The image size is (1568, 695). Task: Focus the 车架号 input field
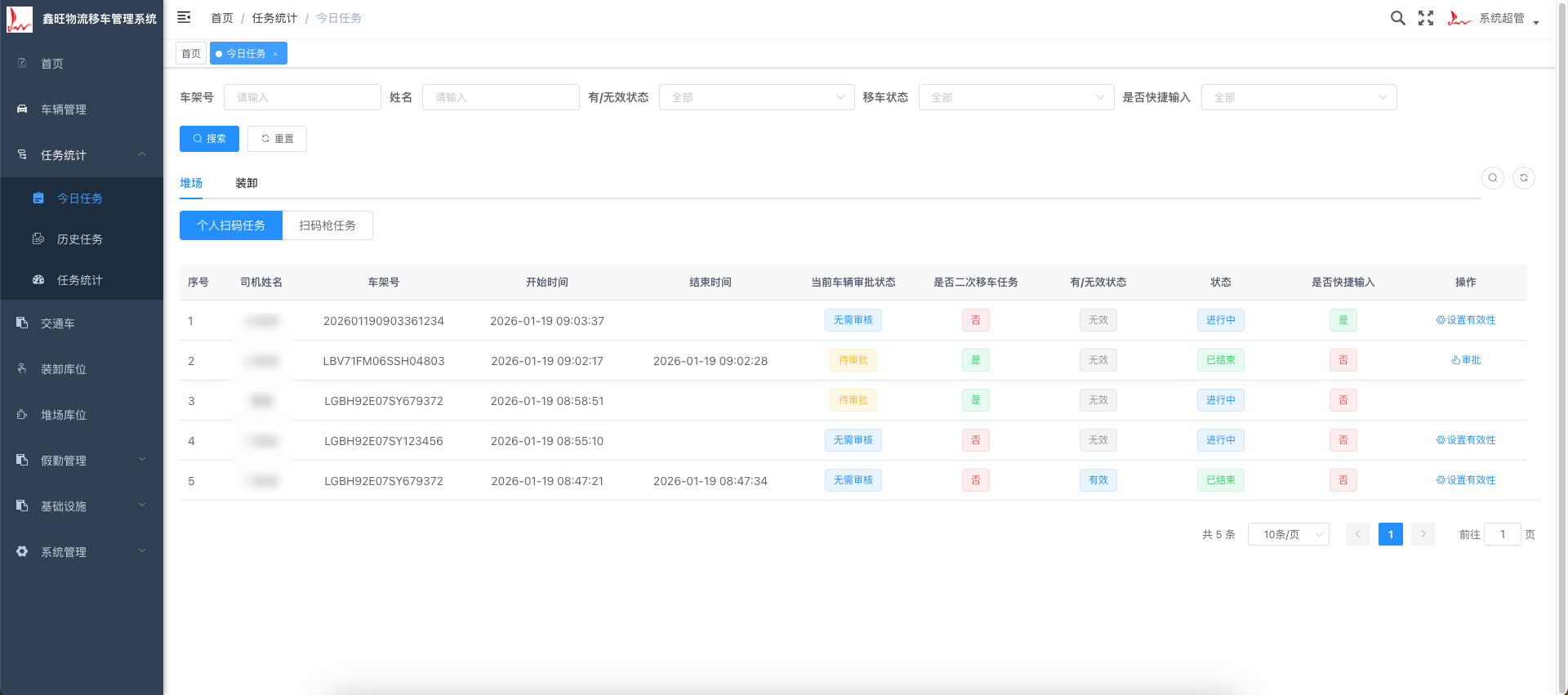pyautogui.click(x=302, y=97)
